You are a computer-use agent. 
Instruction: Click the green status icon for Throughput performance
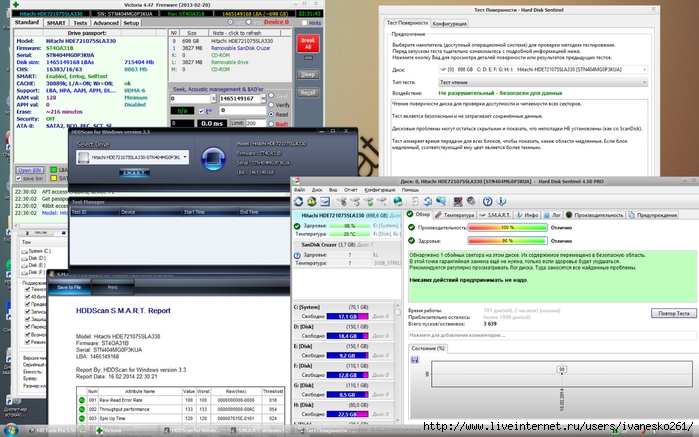[x=82, y=409]
